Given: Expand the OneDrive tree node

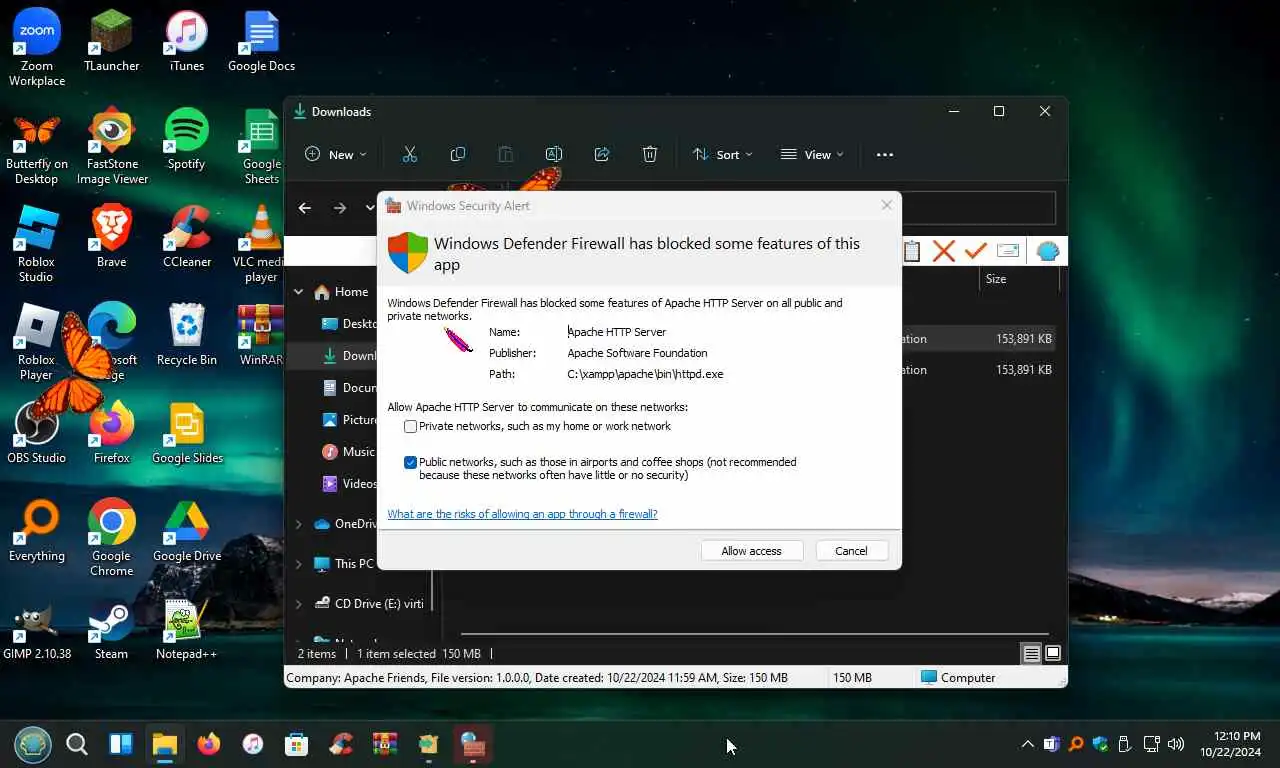Looking at the screenshot, I should [298, 524].
